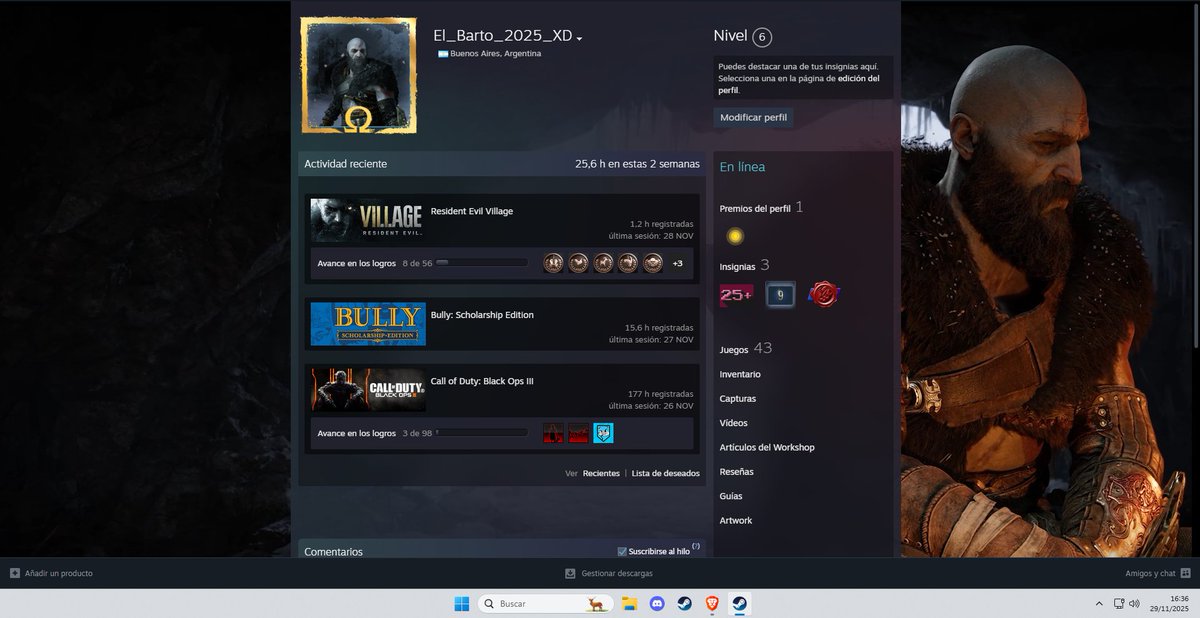Click the 25,6 h en estas 2 semanas text
1200x618 pixels.
(x=637, y=164)
